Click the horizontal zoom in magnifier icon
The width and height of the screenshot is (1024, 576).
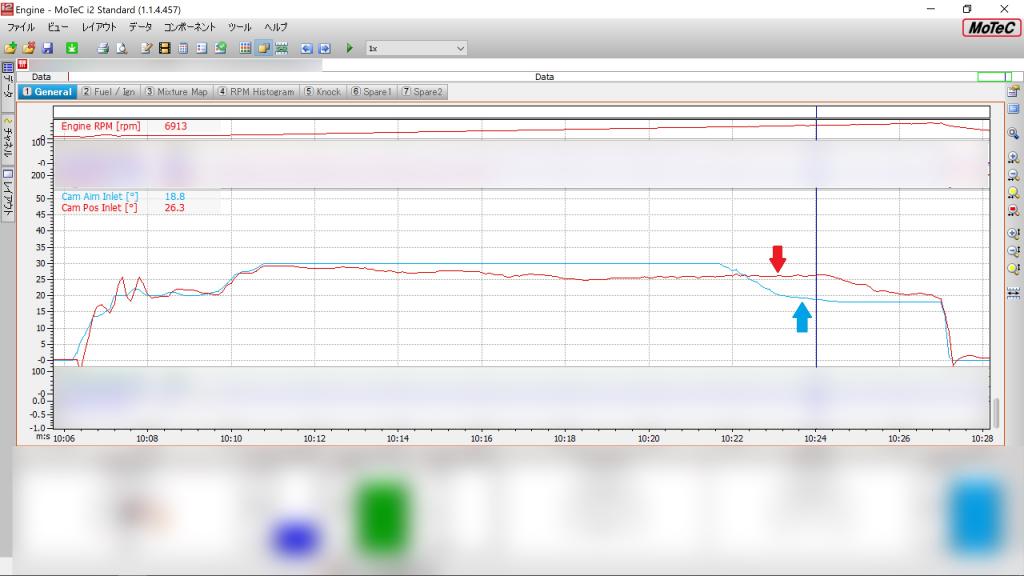[1013, 157]
